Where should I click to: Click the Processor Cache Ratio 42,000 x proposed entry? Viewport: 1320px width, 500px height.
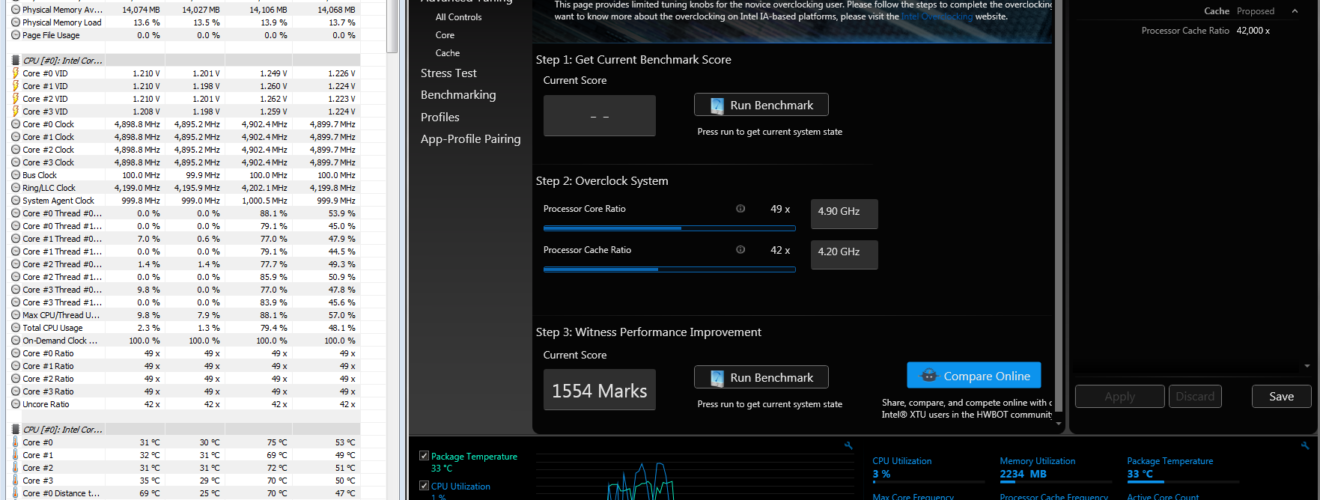pyautogui.click(x=1206, y=30)
